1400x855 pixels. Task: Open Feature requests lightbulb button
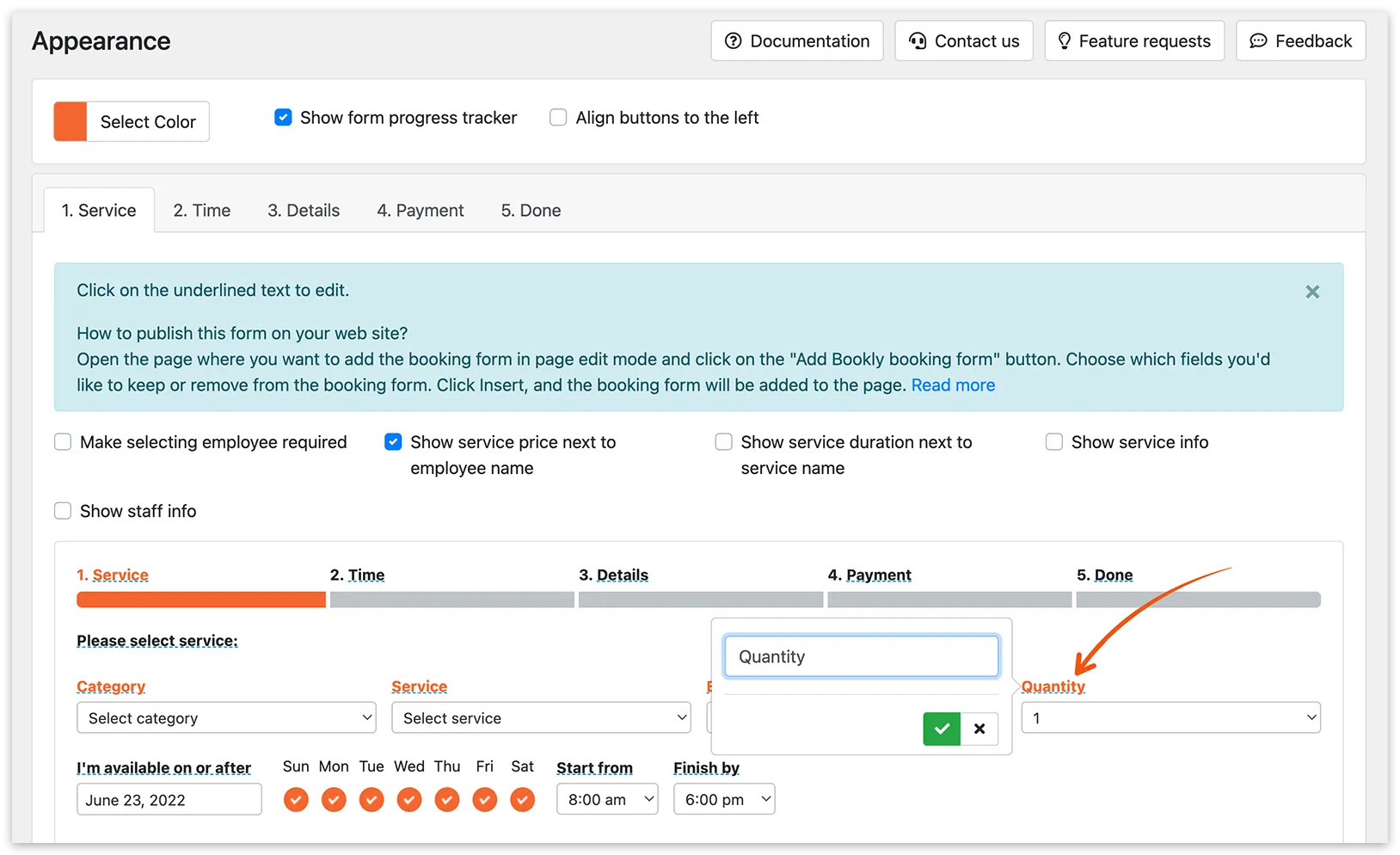pyautogui.click(x=1134, y=41)
